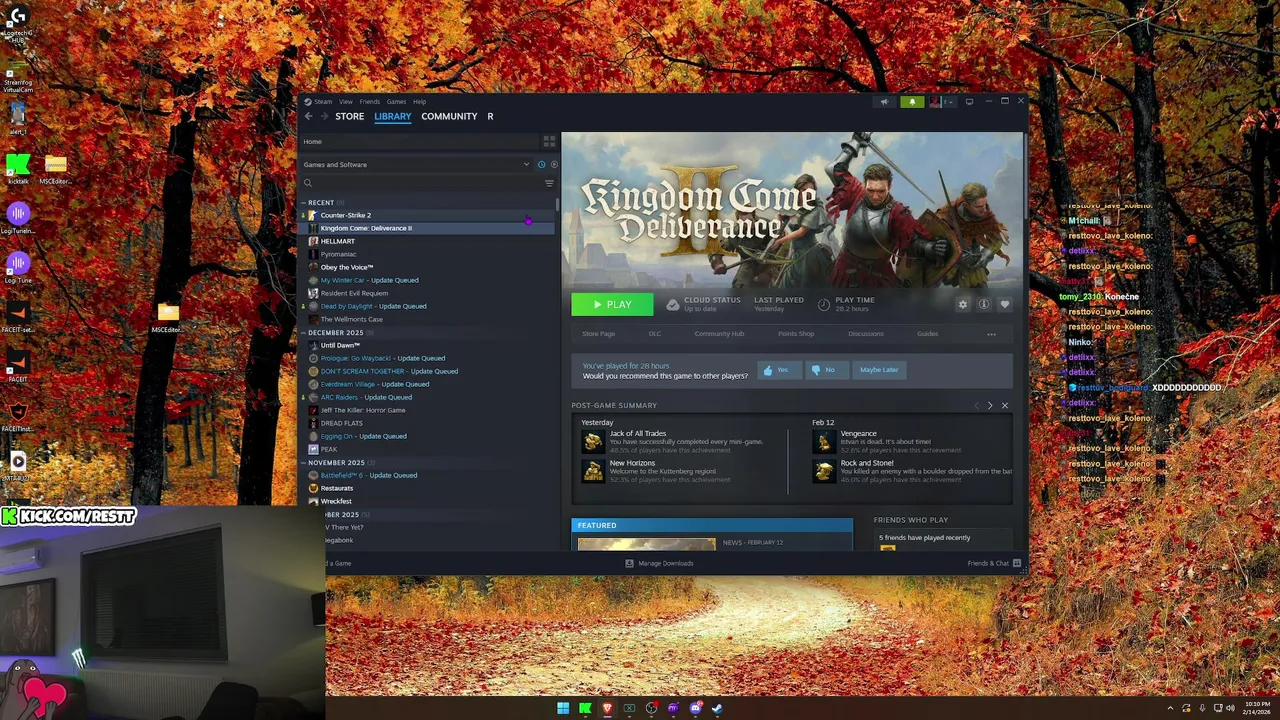
Task: Collapse the DECEMBER 2025 section
Action: tap(303, 333)
